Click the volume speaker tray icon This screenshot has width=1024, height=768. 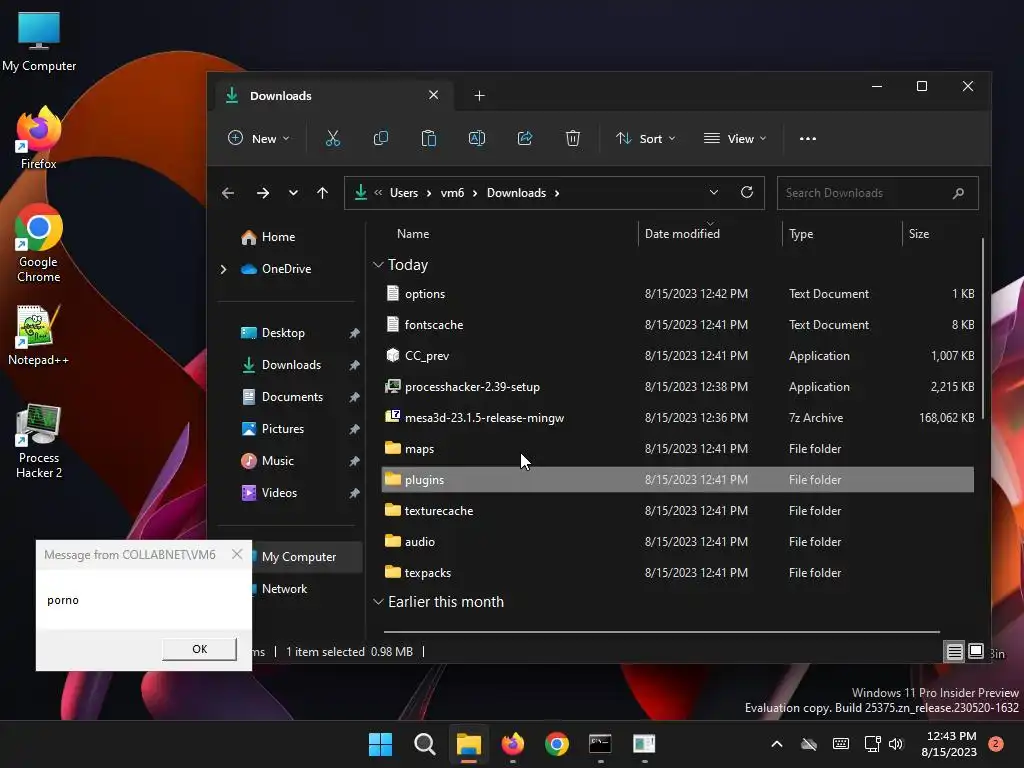896,744
